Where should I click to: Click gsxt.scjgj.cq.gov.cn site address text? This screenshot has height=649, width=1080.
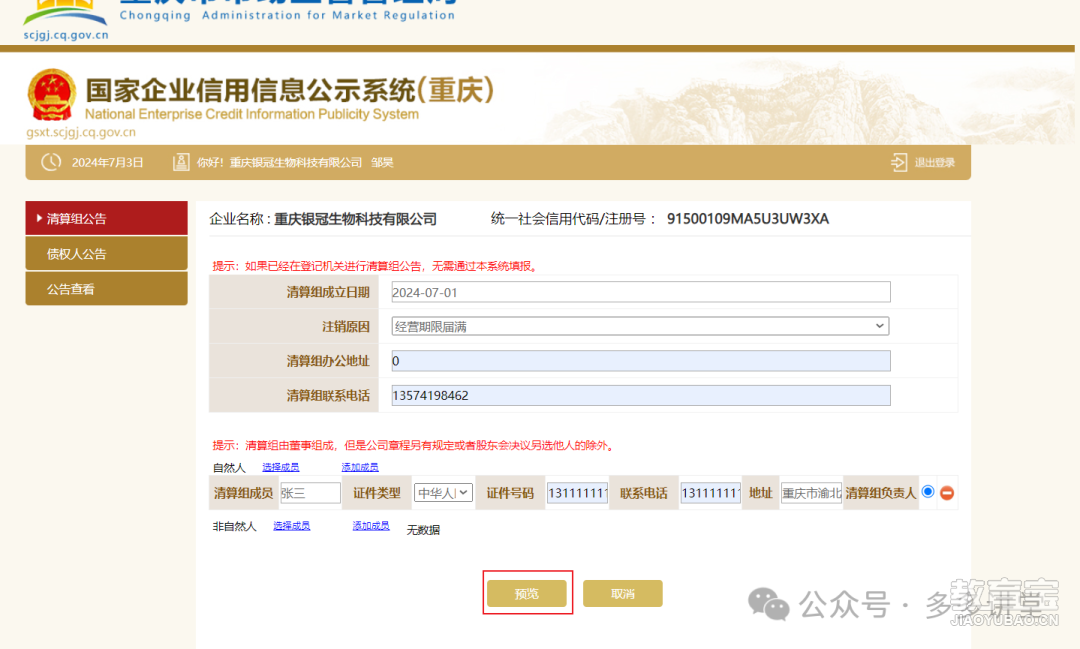pos(81,132)
